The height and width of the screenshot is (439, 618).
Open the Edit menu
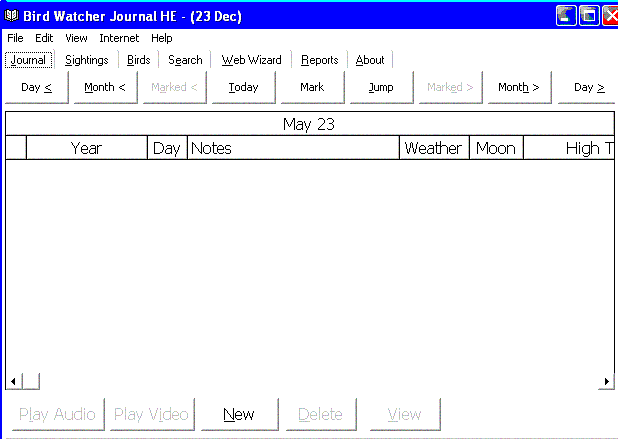point(44,38)
